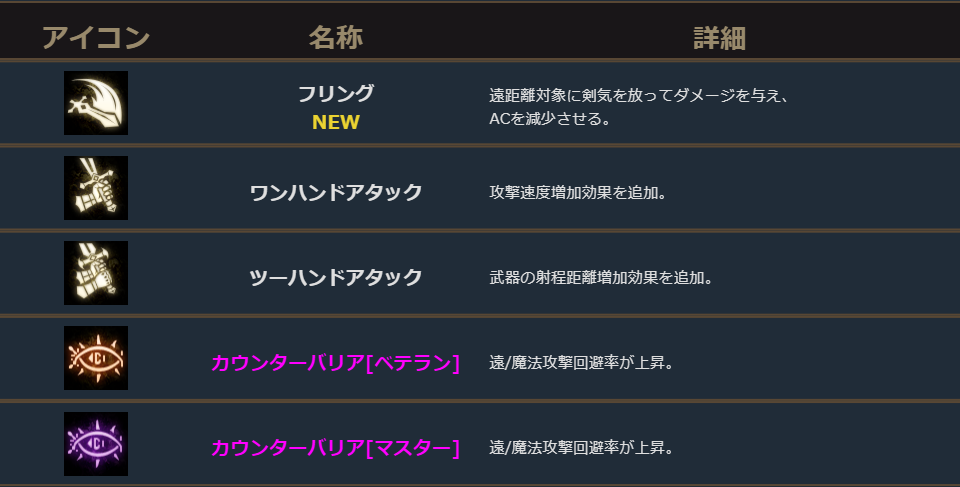Click the アイコン column header
The image size is (960, 487).
pyautogui.click(x=96, y=38)
